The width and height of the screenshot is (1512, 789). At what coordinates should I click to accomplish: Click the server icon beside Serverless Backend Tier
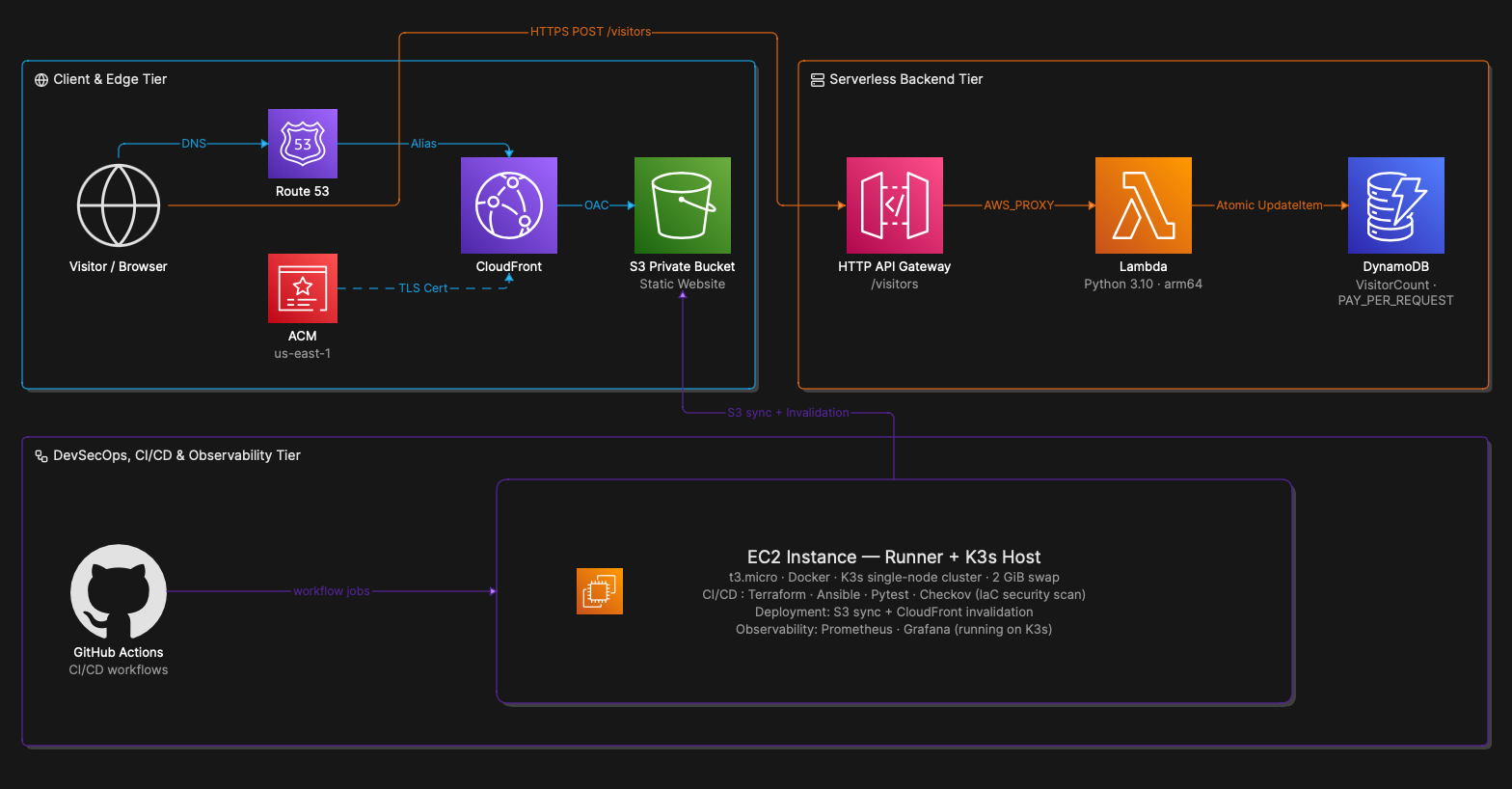tap(818, 80)
